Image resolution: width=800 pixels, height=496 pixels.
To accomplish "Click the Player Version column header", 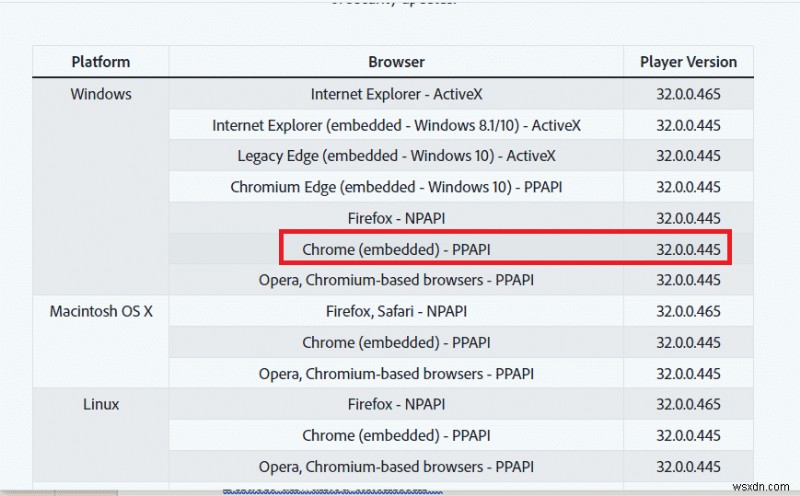I will [x=688, y=62].
